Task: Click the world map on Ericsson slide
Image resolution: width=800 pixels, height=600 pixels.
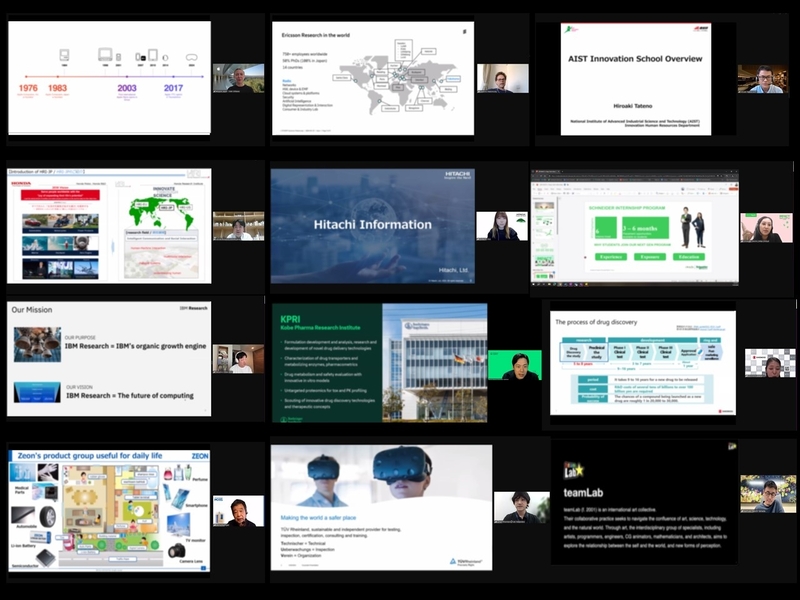Action: coord(400,87)
